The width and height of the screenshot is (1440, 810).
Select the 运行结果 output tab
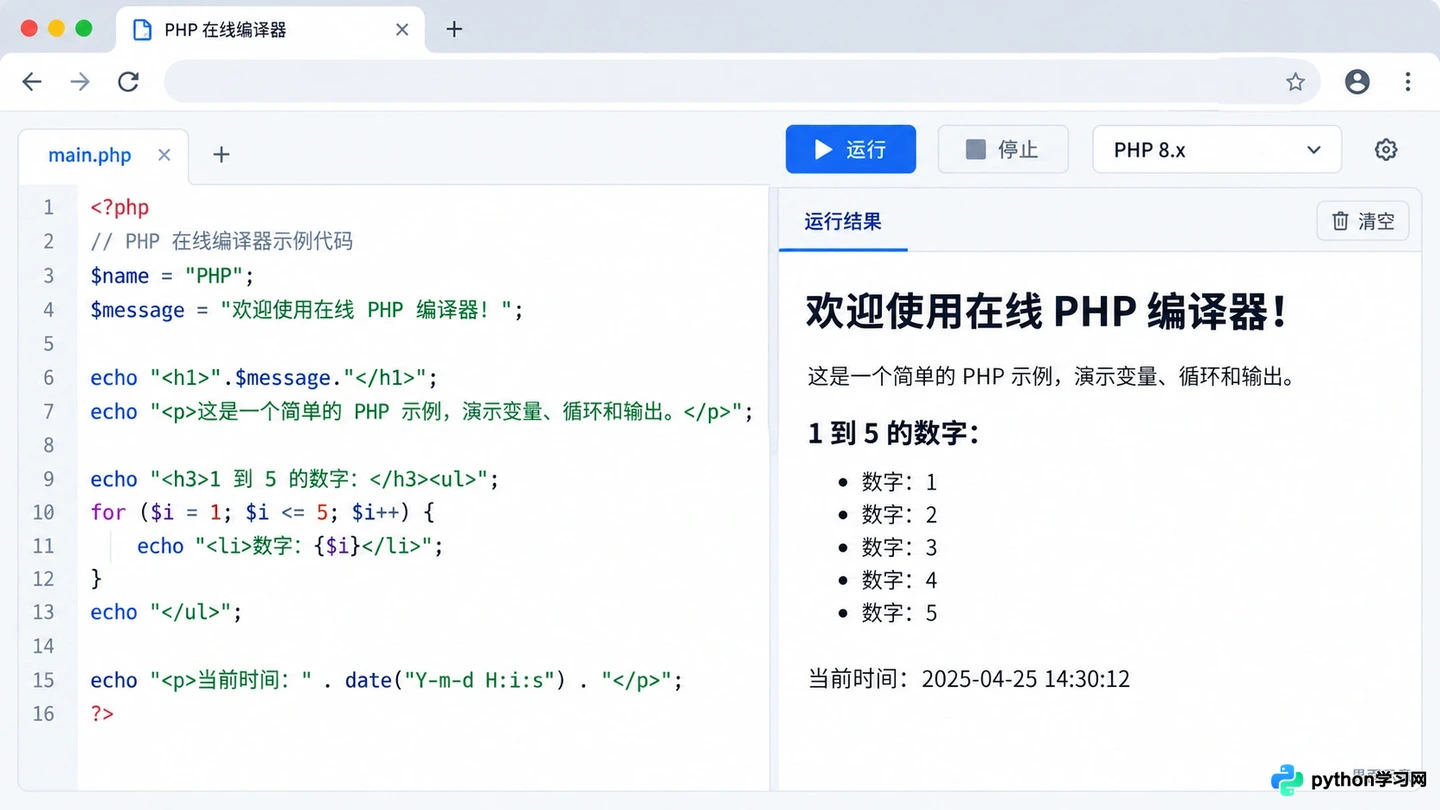pyautogui.click(x=843, y=221)
